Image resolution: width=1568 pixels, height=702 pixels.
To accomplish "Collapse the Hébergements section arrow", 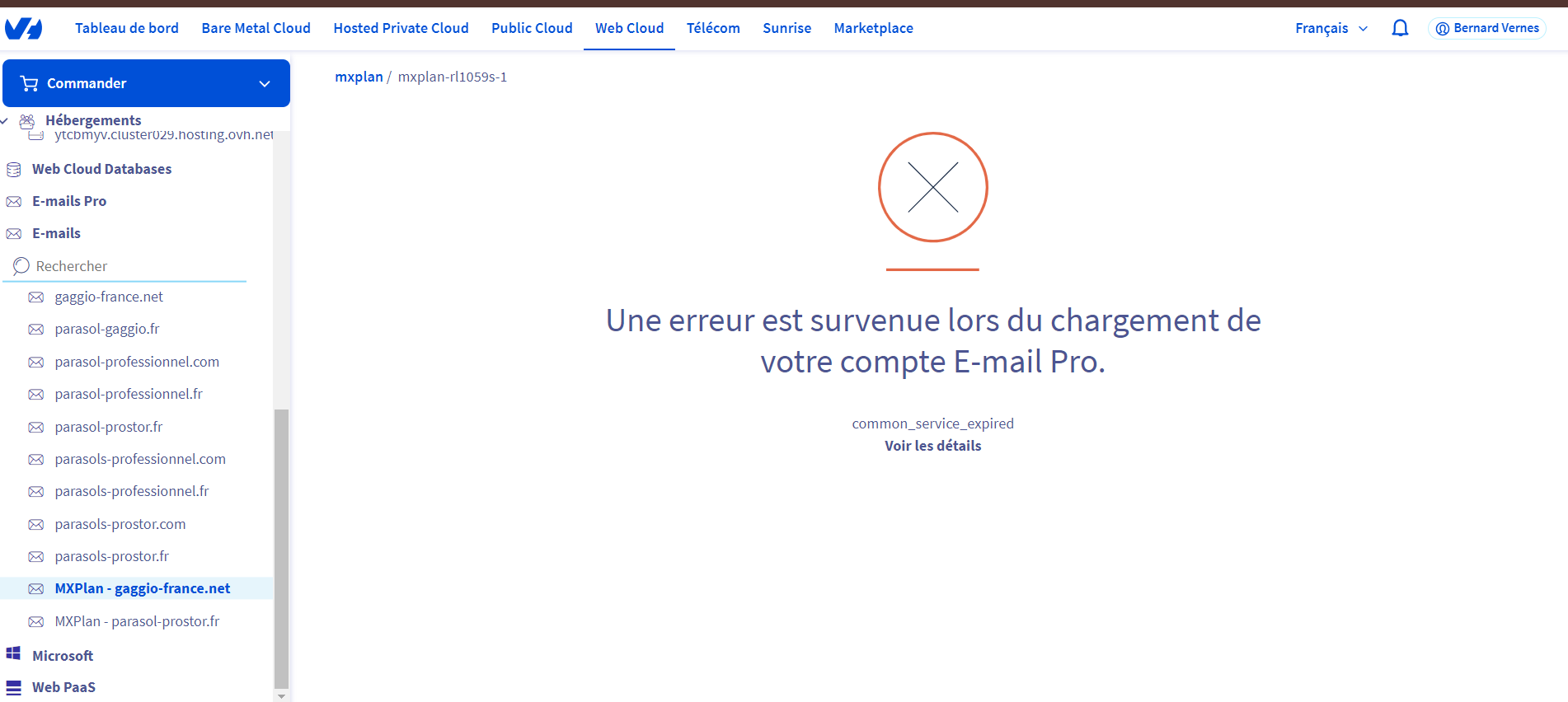I will [5, 121].
